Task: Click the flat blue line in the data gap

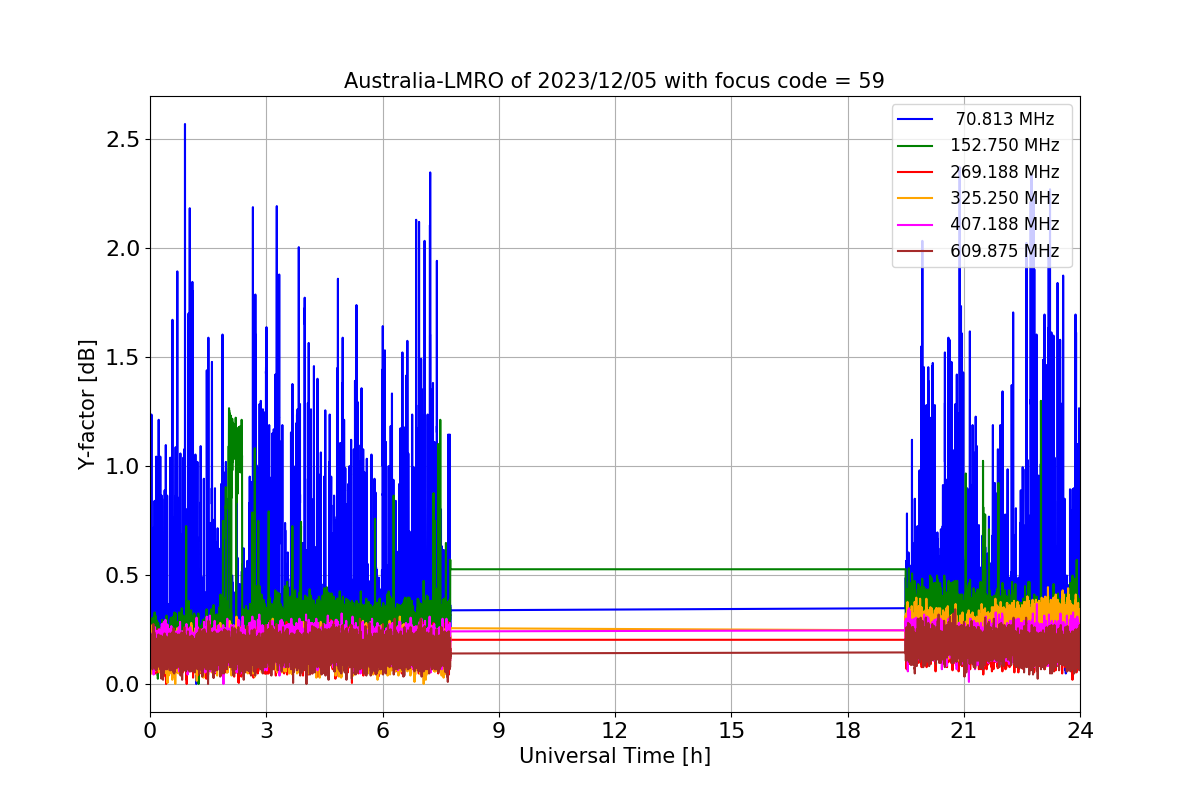Action: pos(678,609)
